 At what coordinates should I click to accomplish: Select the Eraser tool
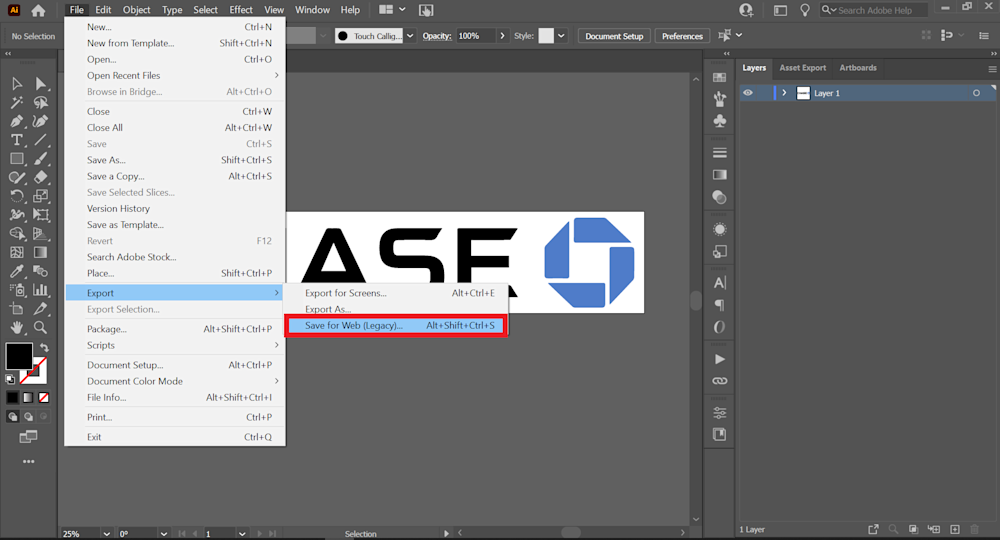tap(41, 177)
